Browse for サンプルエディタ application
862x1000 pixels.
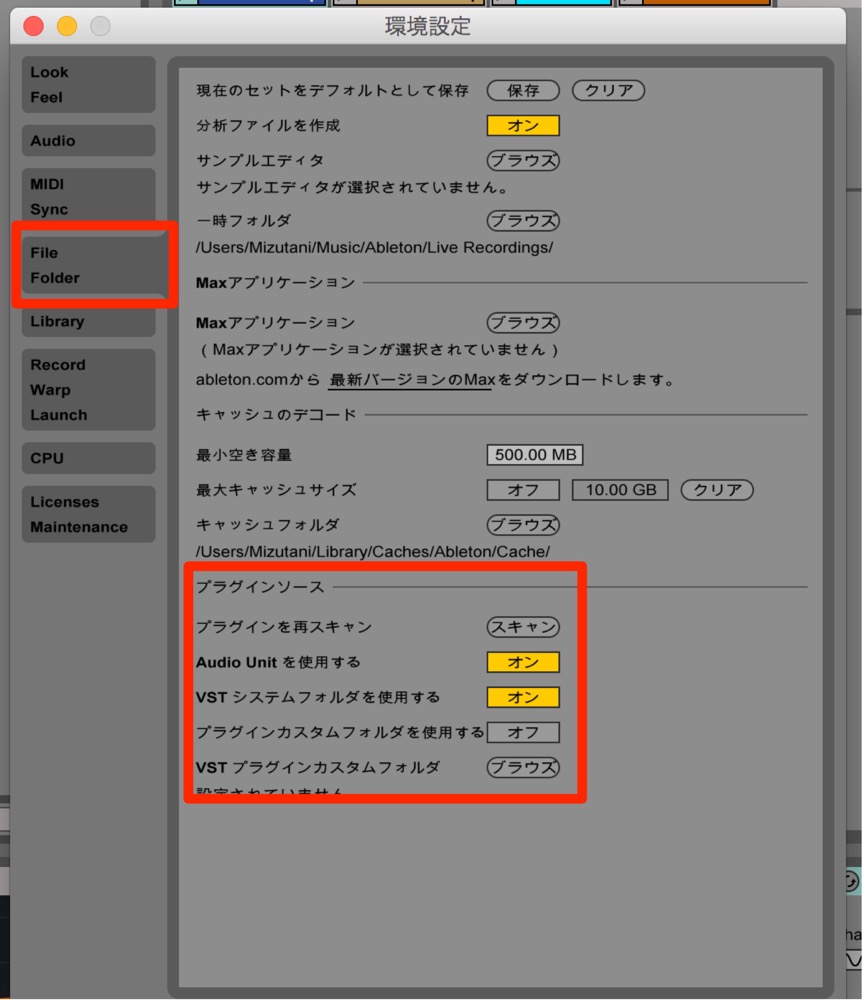[523, 161]
